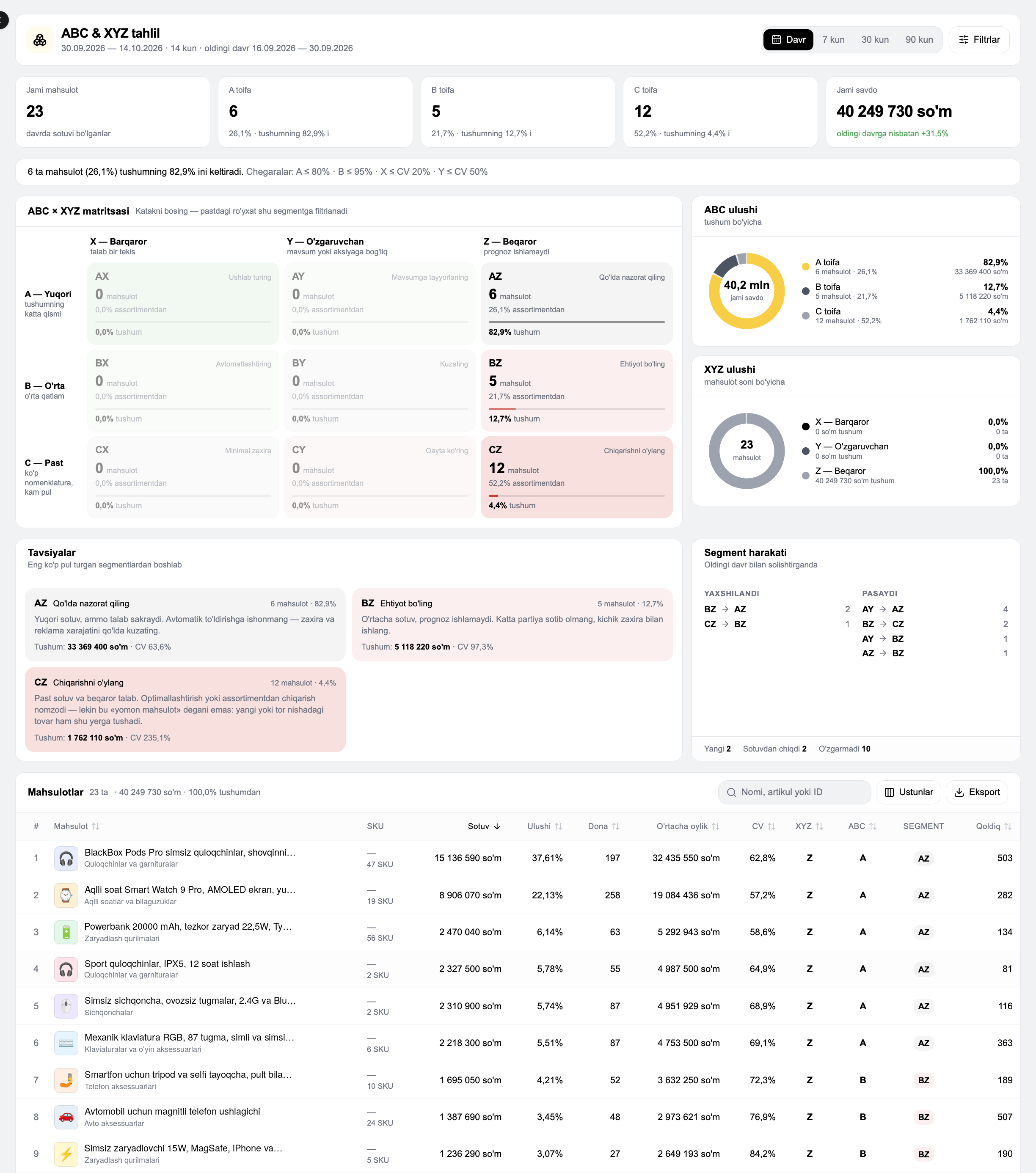The image size is (1036, 1173).
Task: Sort by O'rtacha oylik column
Action: [688, 826]
